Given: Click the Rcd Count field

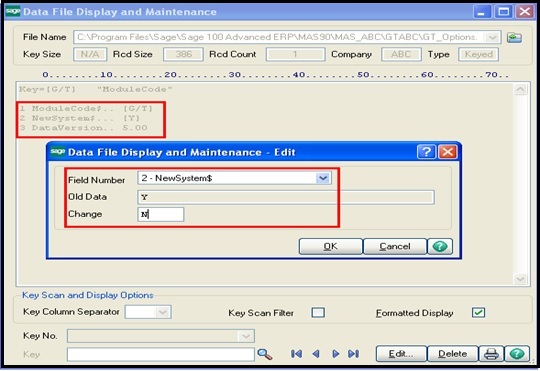Looking at the screenshot, I should pyautogui.click(x=295, y=54).
